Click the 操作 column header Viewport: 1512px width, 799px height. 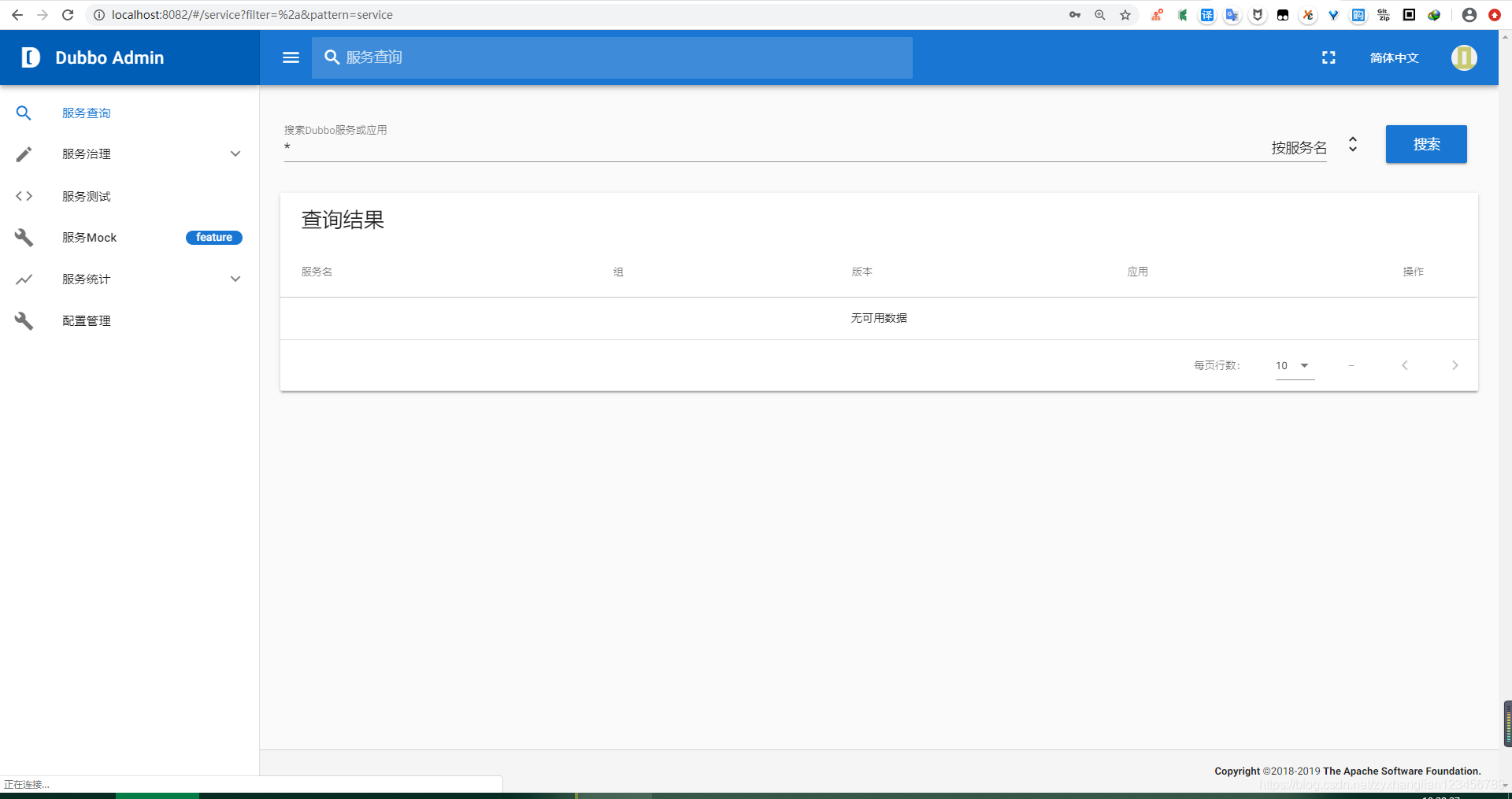[1413, 272]
